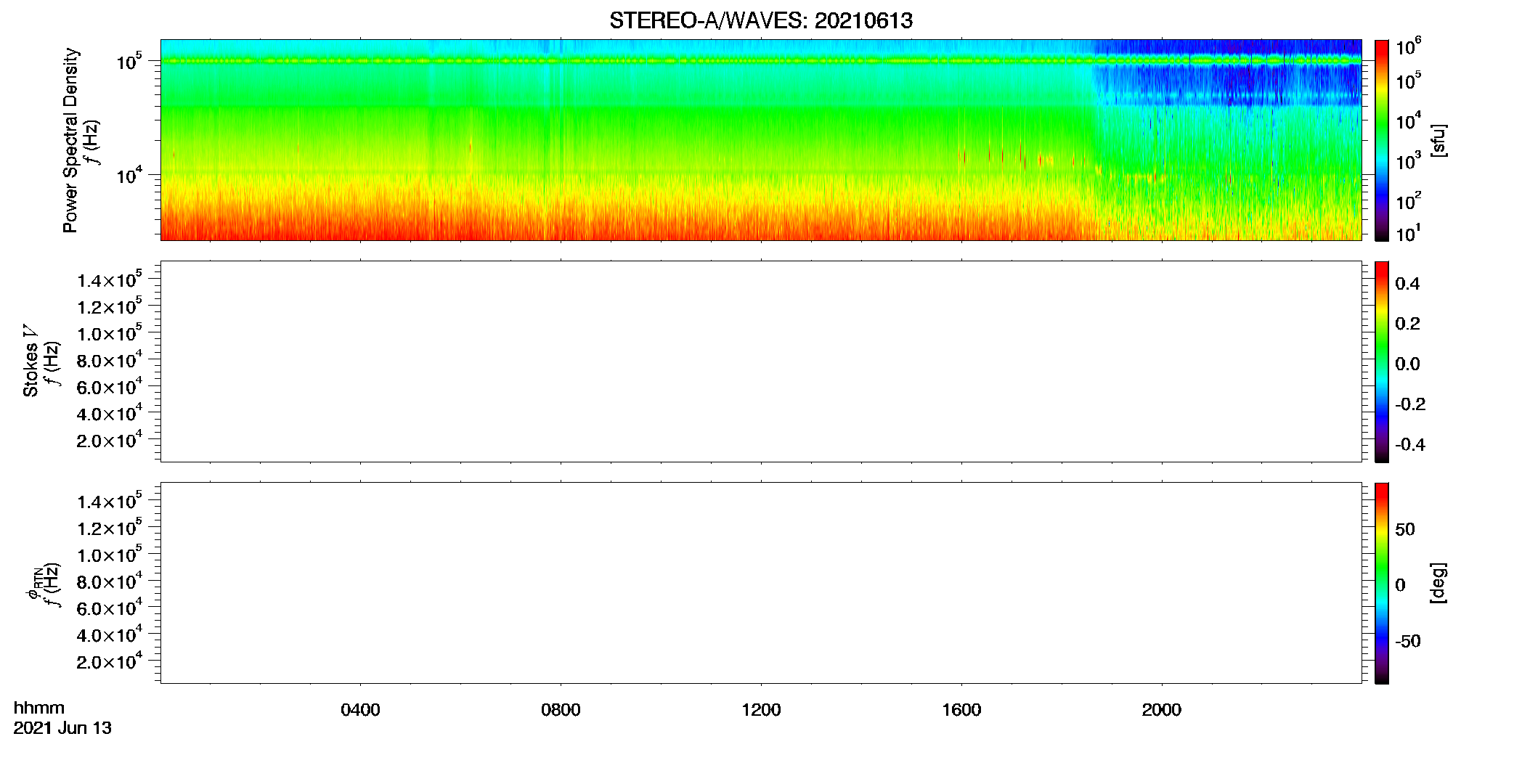Click the Stokes V colorbar
The width and height of the screenshot is (1522, 784).
[1381, 362]
